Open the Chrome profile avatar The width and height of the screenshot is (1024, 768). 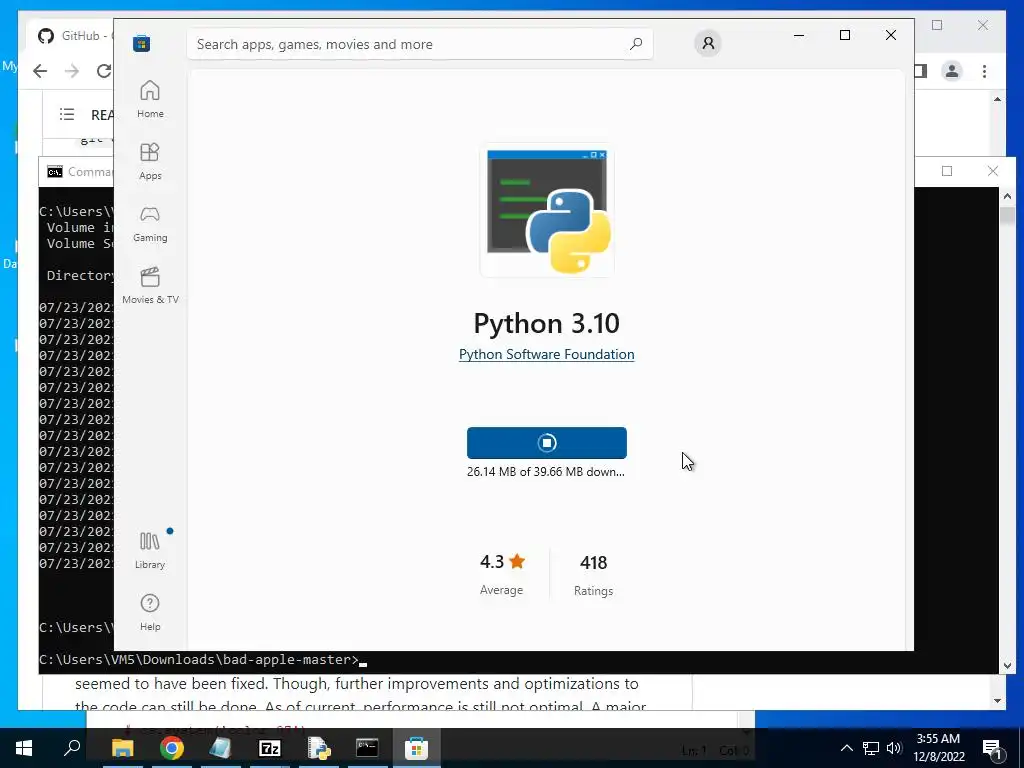[x=952, y=71]
